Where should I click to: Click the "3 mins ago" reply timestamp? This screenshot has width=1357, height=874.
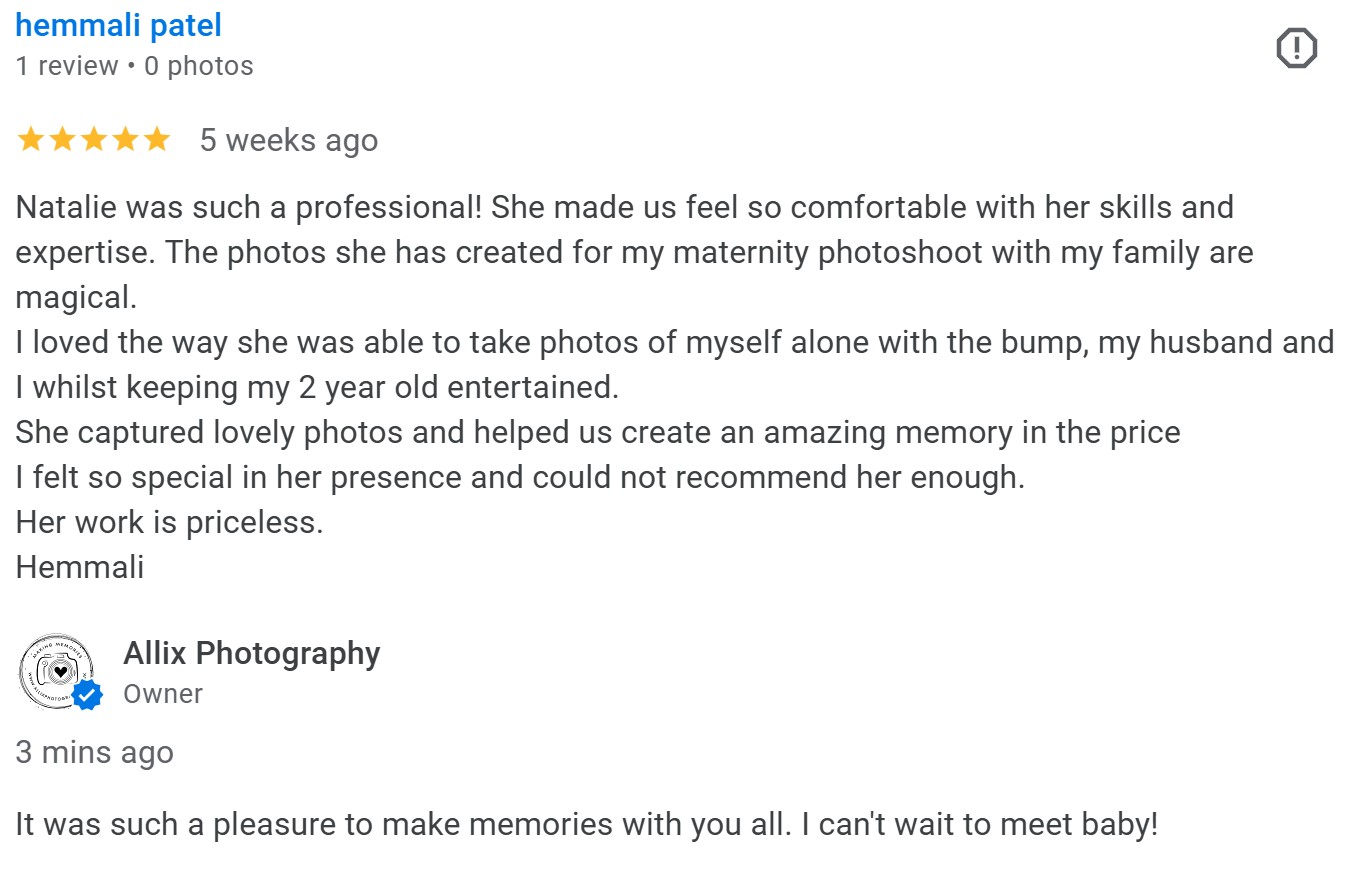(94, 752)
